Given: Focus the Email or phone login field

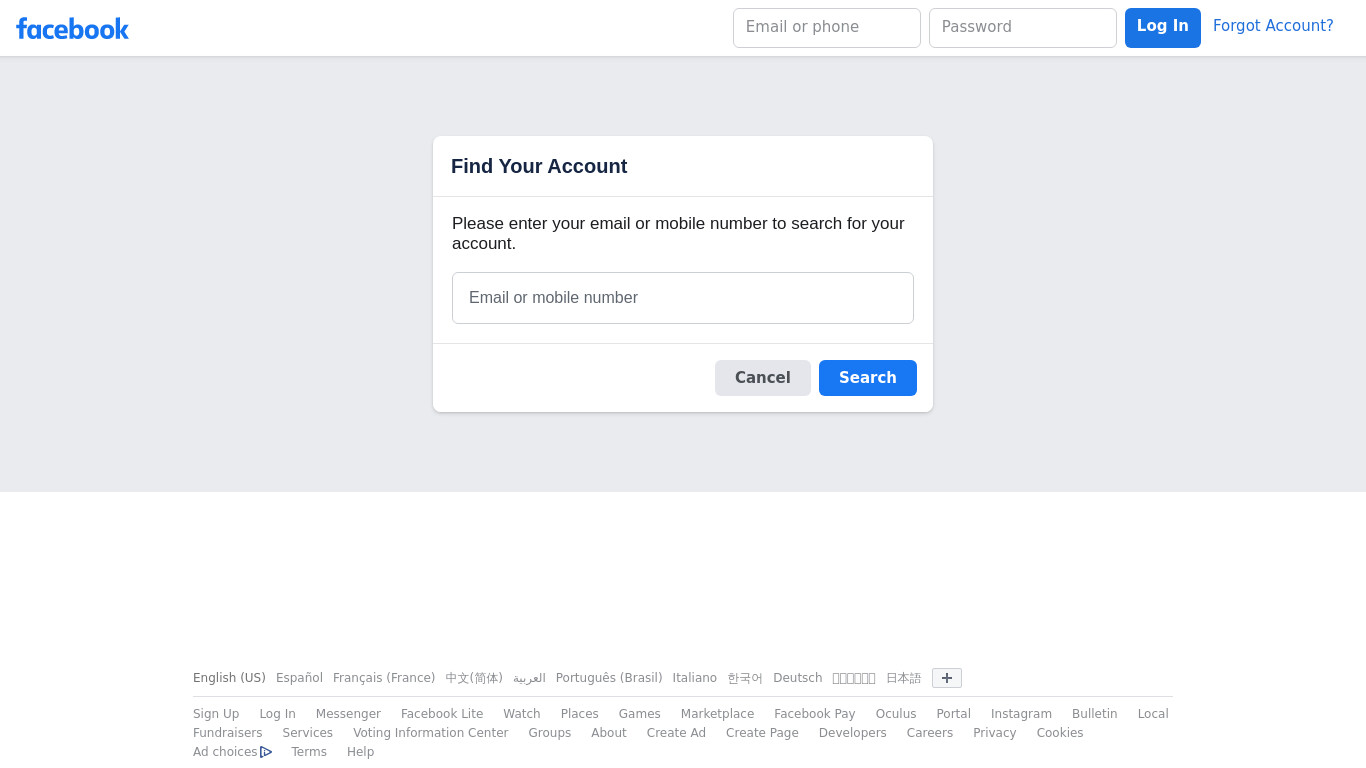Looking at the screenshot, I should tap(827, 28).
